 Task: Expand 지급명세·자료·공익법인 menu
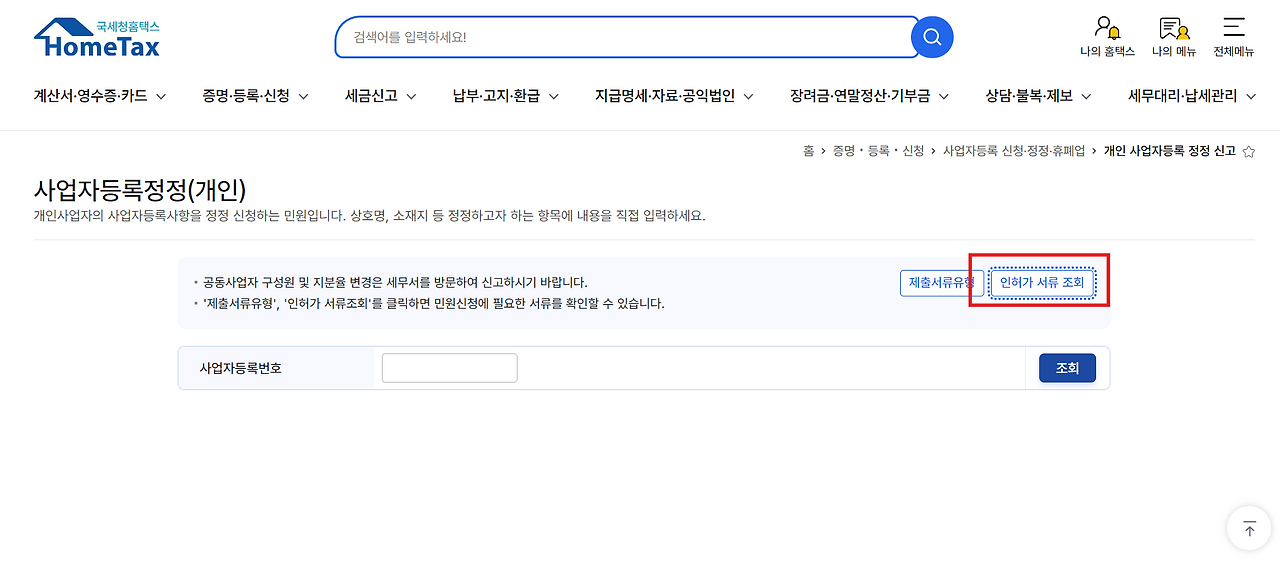coord(675,96)
